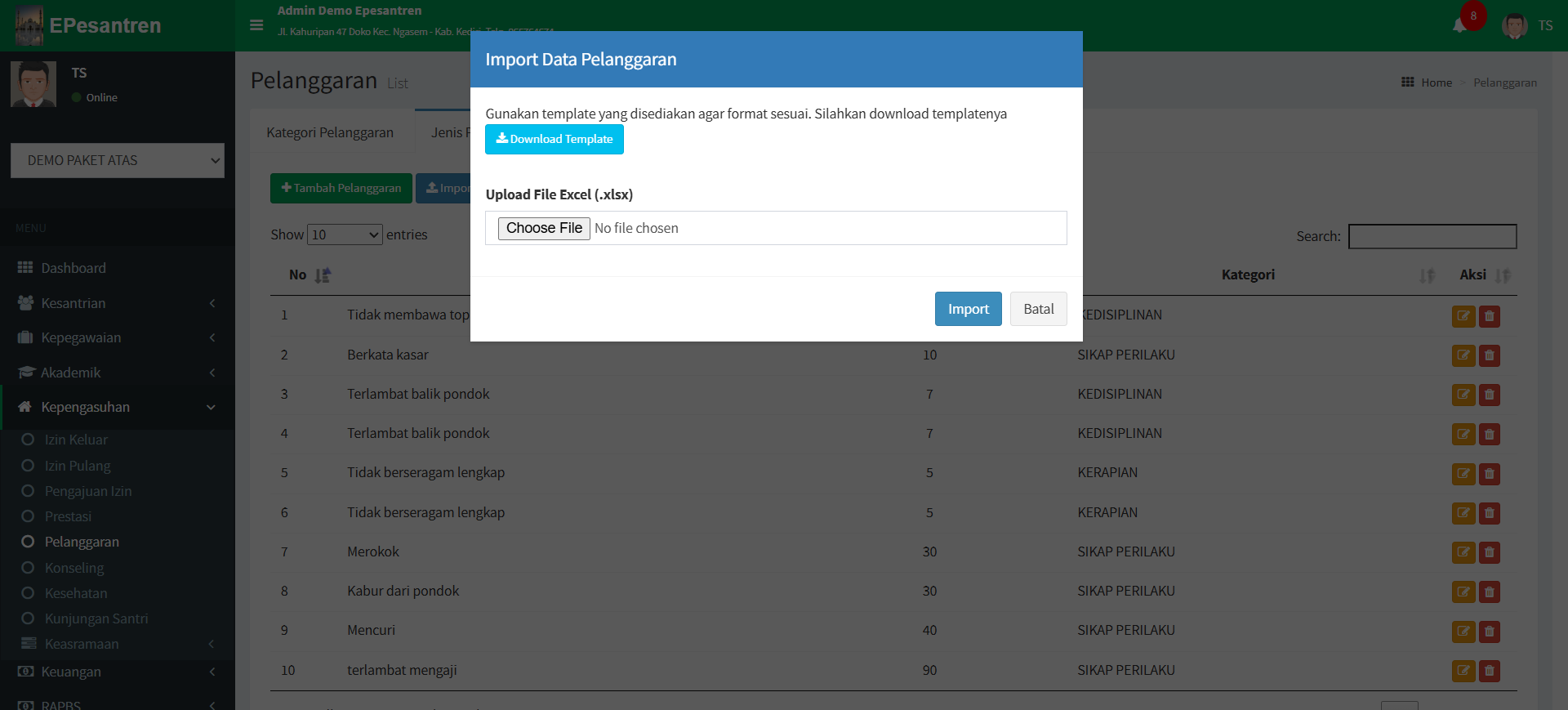Click the Download Template button
The height and width of the screenshot is (710, 1568).
pyautogui.click(x=554, y=139)
